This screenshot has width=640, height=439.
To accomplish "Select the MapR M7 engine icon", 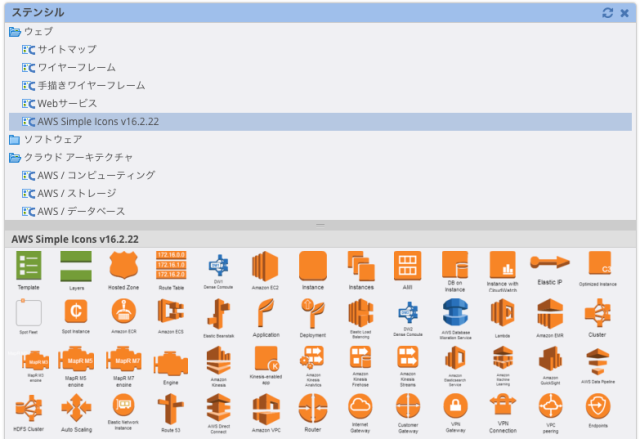I will click(124, 359).
